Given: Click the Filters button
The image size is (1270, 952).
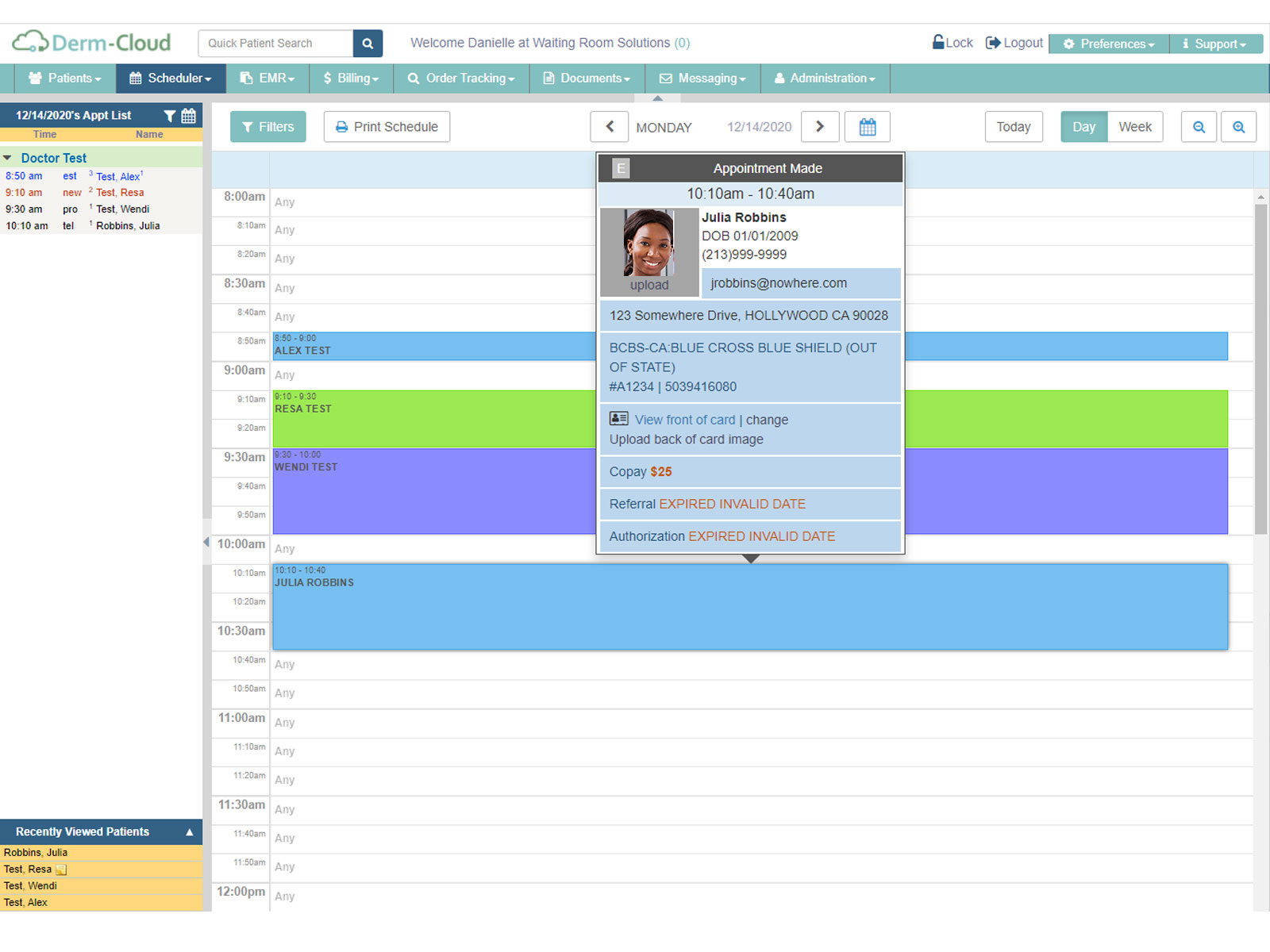Looking at the screenshot, I should pos(267,127).
